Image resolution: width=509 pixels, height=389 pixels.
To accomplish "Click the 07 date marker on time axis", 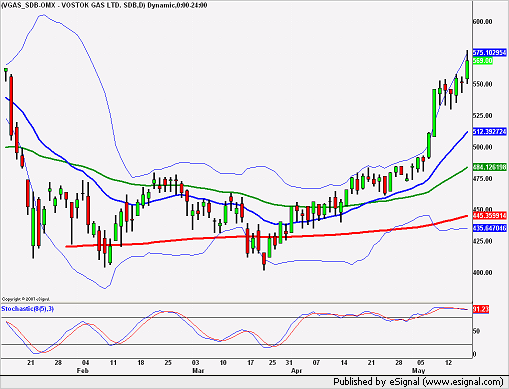I will [316, 363].
